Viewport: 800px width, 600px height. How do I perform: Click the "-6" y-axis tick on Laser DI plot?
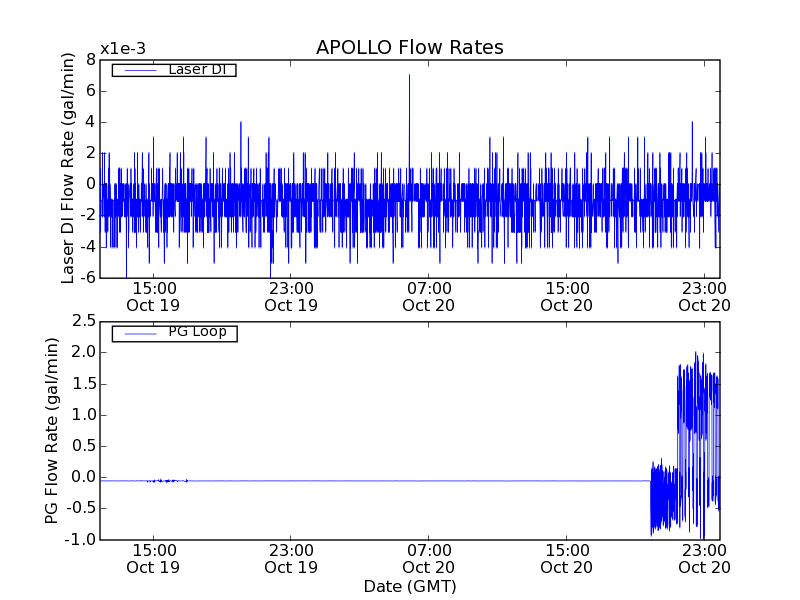click(x=86, y=277)
